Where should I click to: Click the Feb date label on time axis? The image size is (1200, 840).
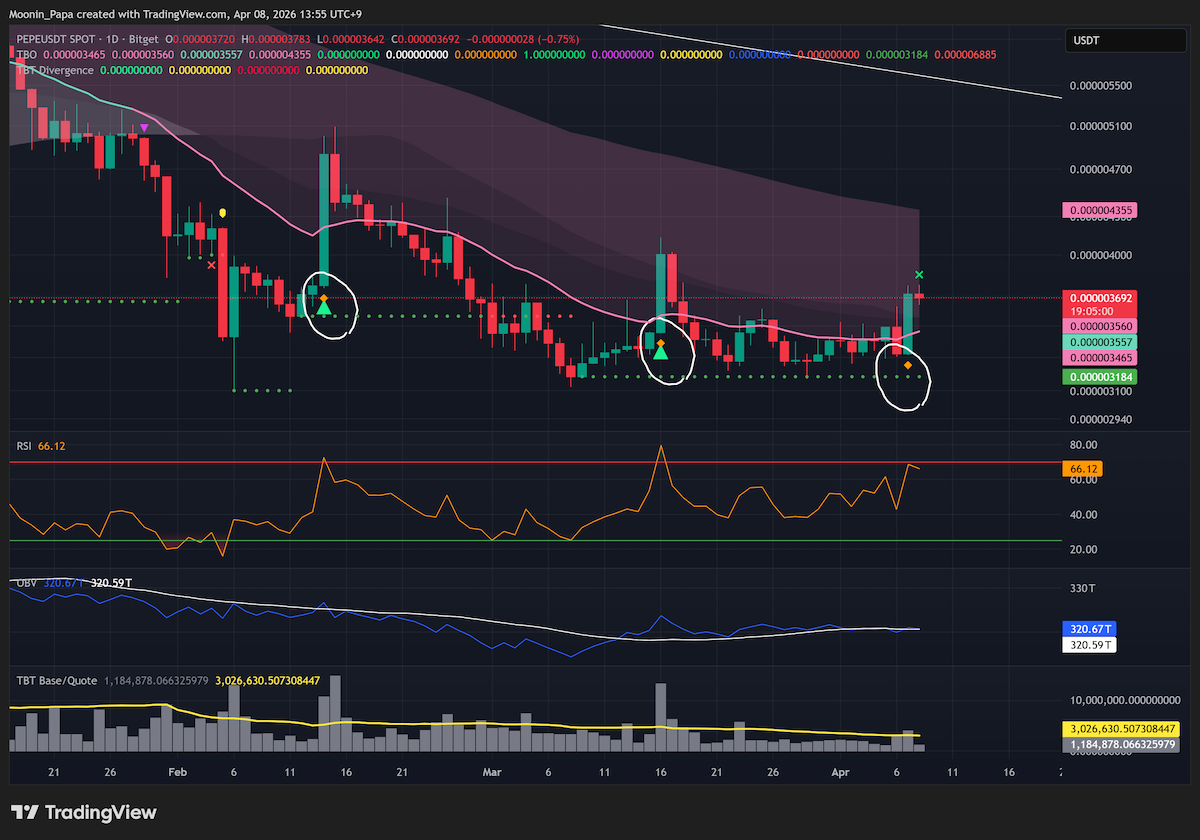point(178,773)
